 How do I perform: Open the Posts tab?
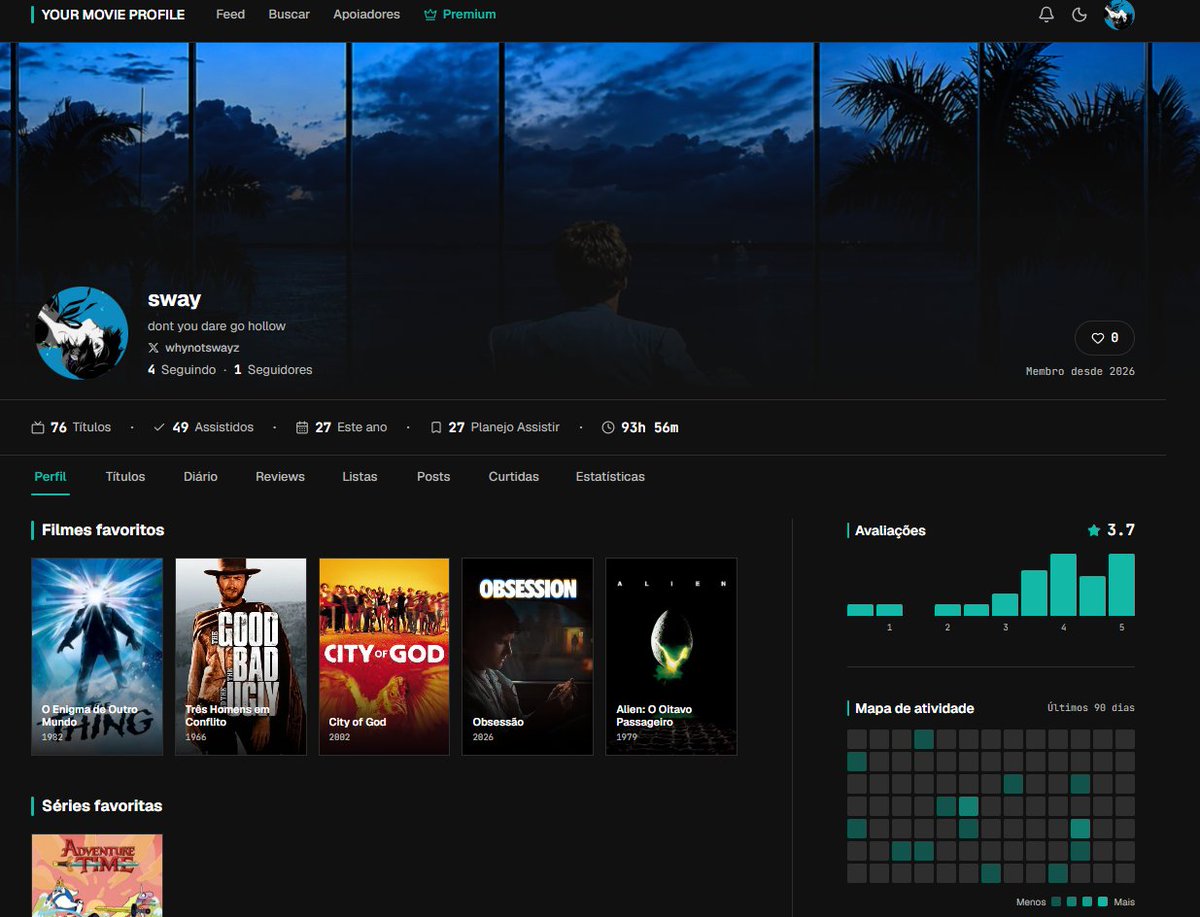click(433, 477)
